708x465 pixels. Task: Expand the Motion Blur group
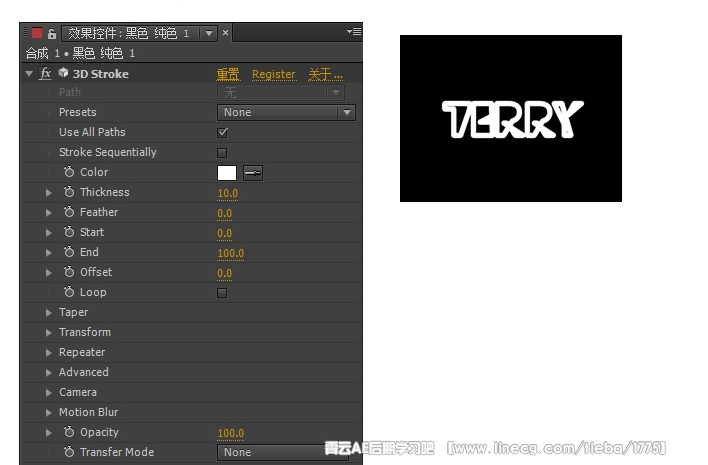pos(49,413)
